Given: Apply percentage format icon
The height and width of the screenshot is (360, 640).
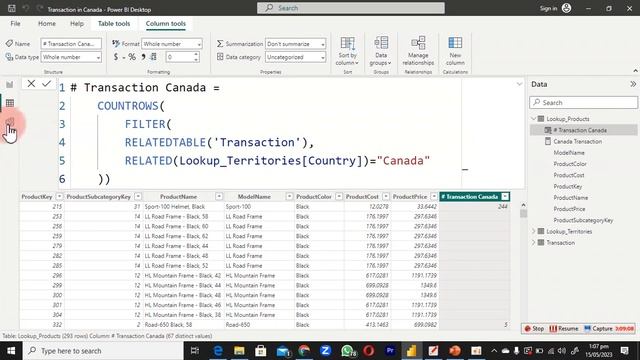Looking at the screenshot, I should 132,57.
